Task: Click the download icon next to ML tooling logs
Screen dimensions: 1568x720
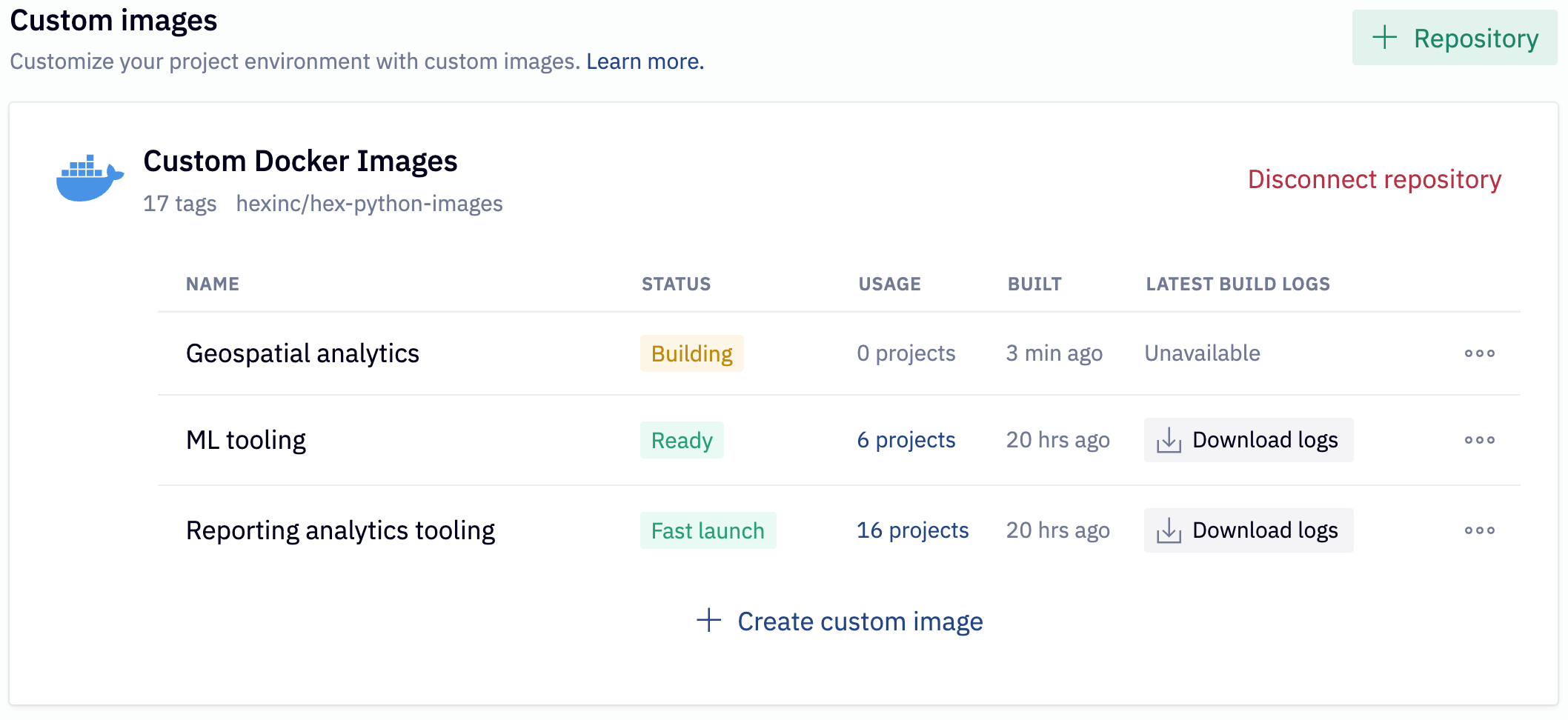Action: [1169, 439]
